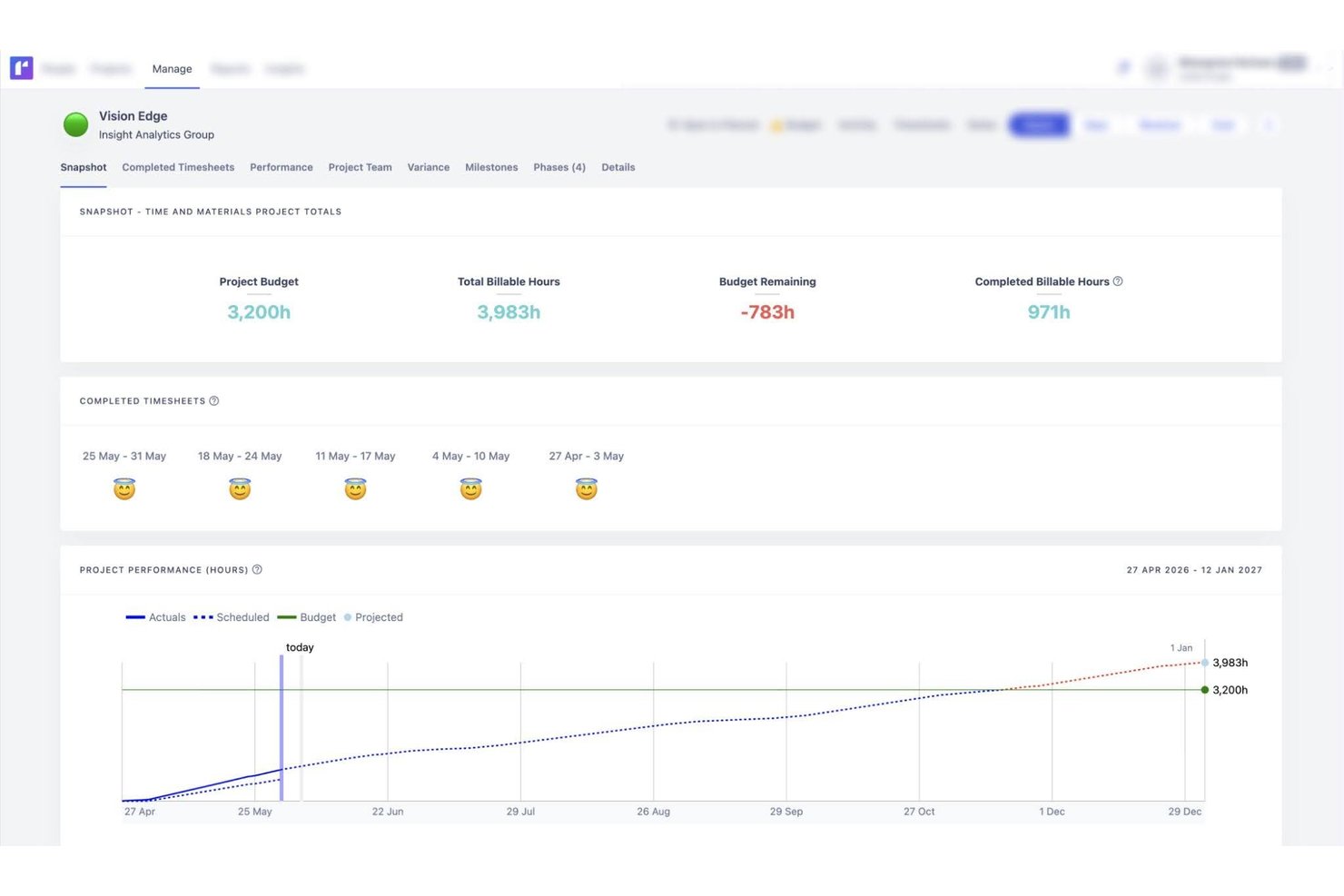The image size is (1344, 896).
Task: Click the '27 Apr' x-axis label
Action: (140, 812)
